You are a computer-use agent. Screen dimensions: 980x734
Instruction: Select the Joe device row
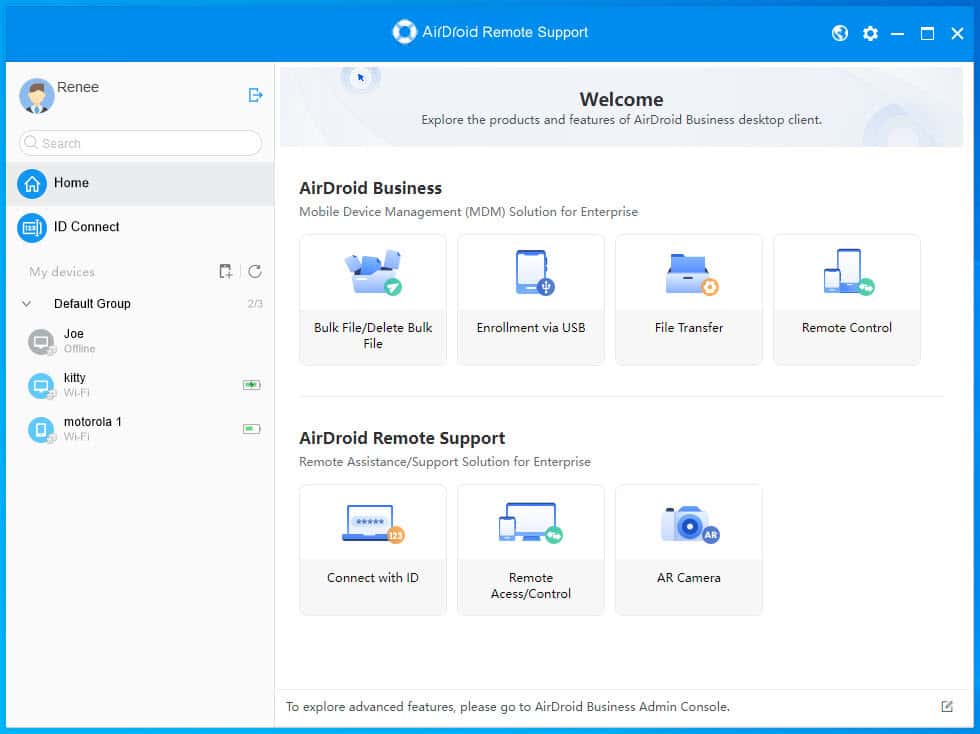pos(140,341)
